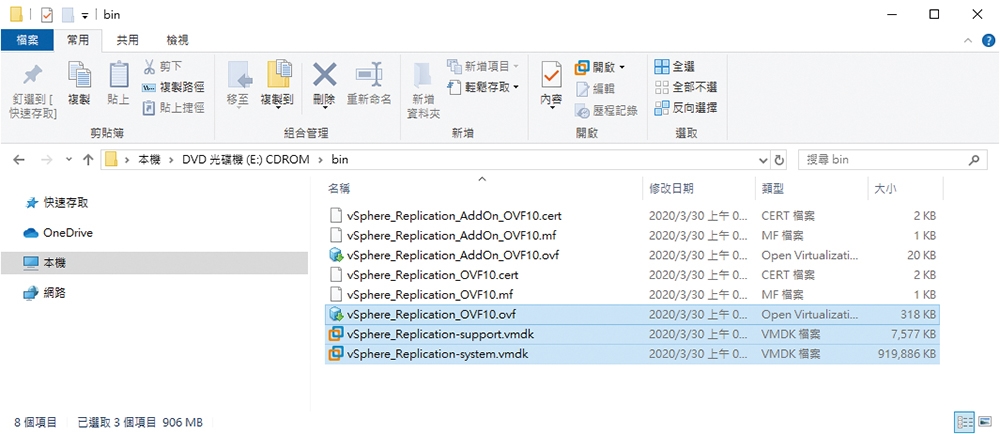
Task: Select vSphere_Replication_AddOn_OVF10.cert file
Action: click(632, 215)
